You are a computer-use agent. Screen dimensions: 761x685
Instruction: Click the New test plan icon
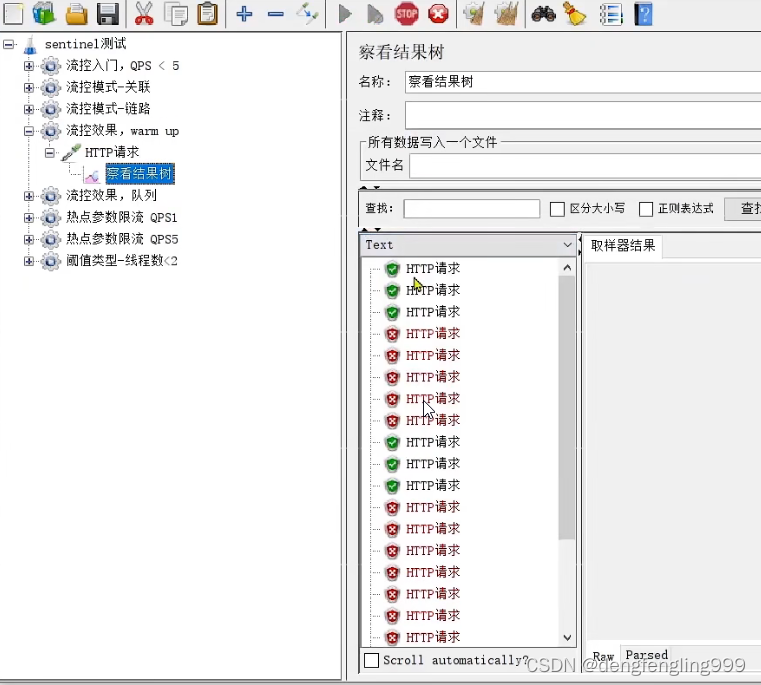tap(13, 14)
